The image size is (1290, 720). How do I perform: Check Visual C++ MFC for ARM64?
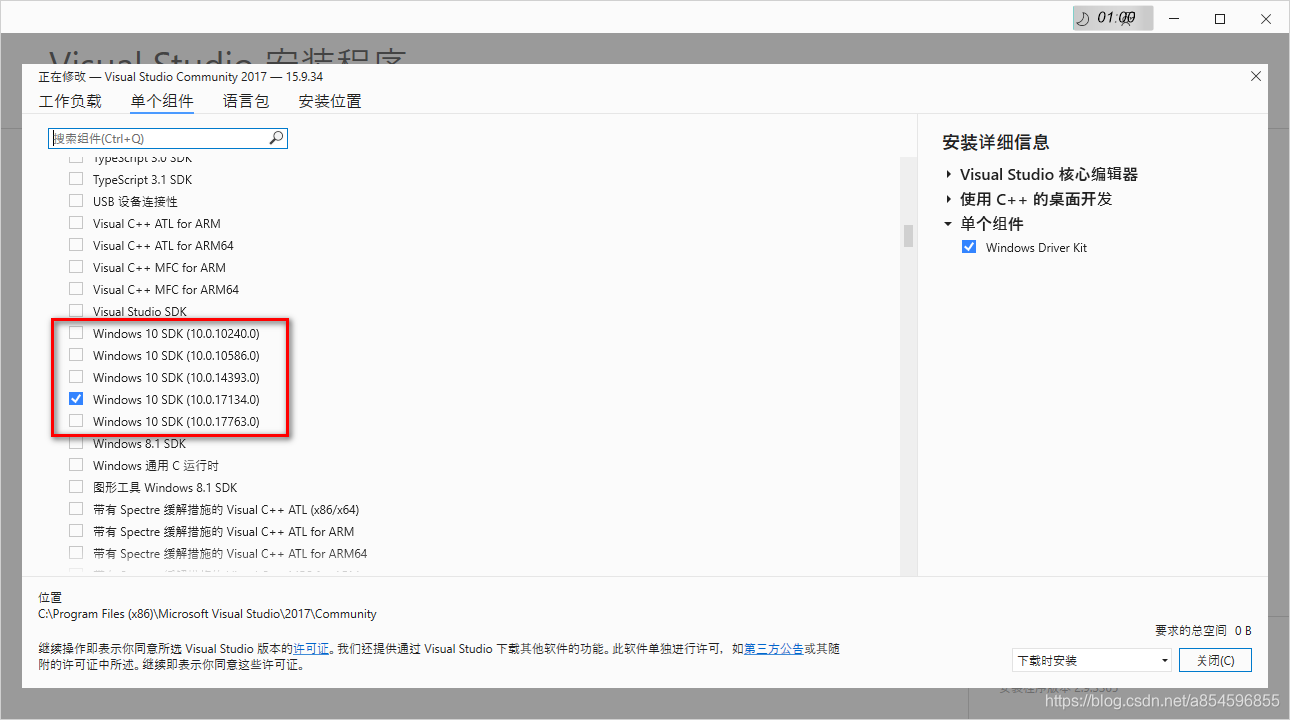click(76, 289)
